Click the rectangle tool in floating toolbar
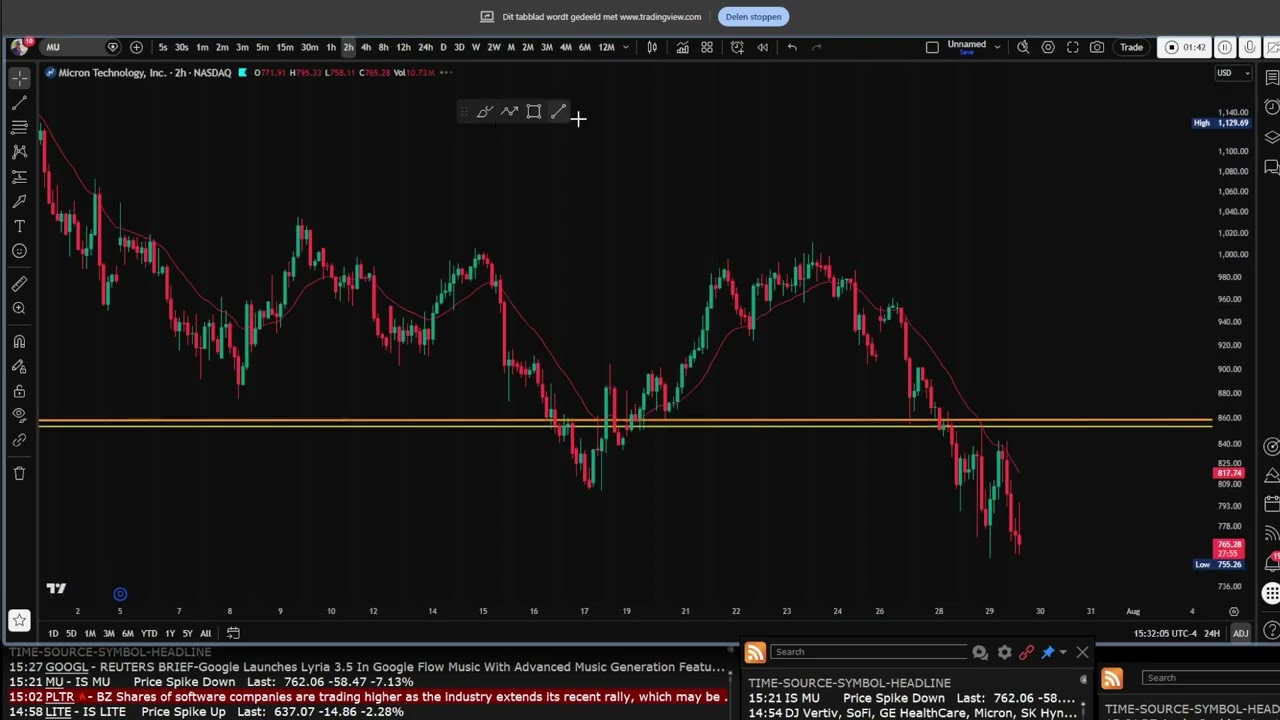The width and height of the screenshot is (1280, 720). 534,112
